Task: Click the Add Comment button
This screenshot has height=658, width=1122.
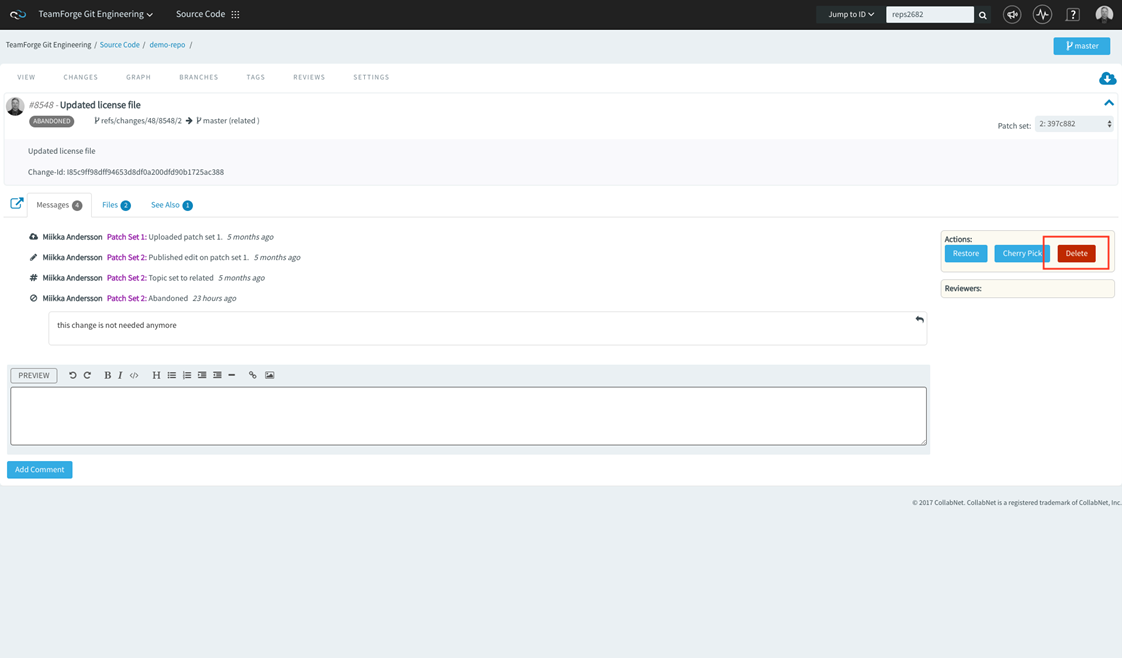Action: click(39, 470)
